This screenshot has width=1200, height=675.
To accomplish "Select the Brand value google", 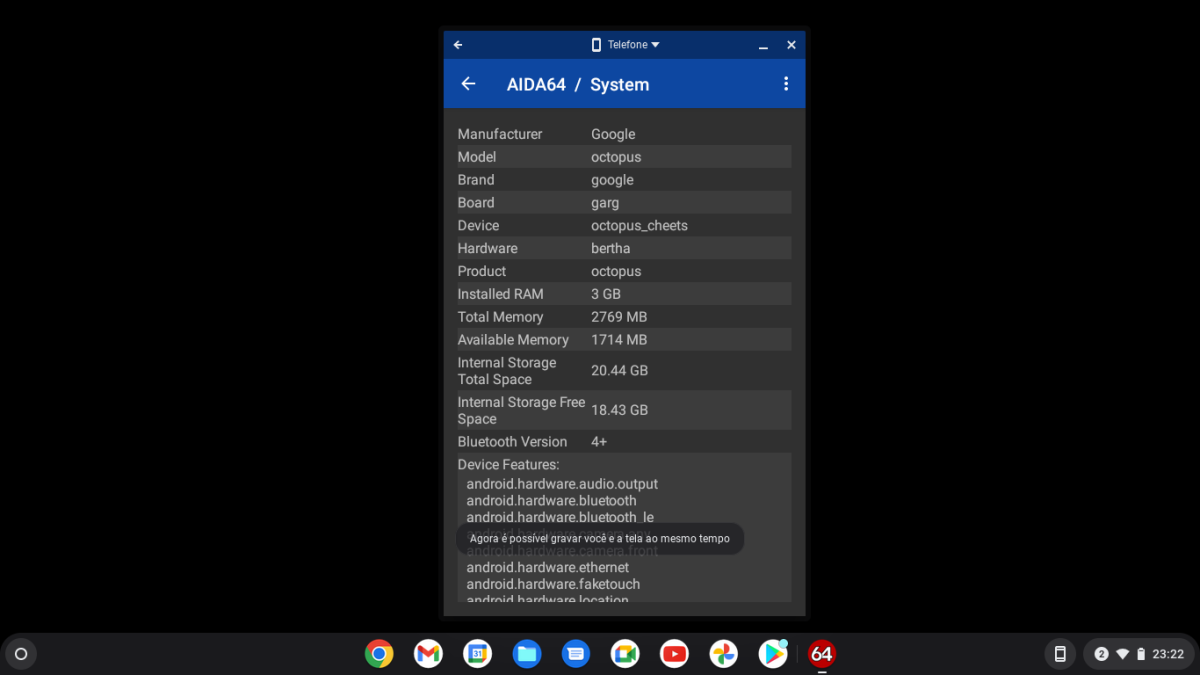I will coord(612,180).
